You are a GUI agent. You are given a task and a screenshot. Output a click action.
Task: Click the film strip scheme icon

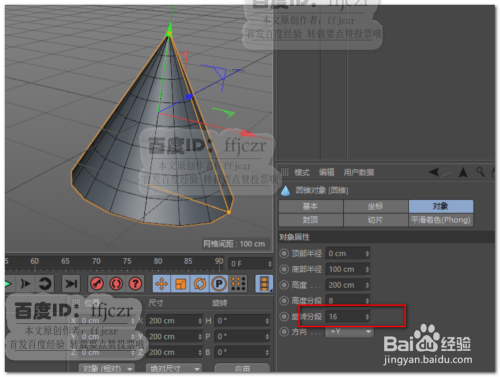pyautogui.click(x=264, y=284)
